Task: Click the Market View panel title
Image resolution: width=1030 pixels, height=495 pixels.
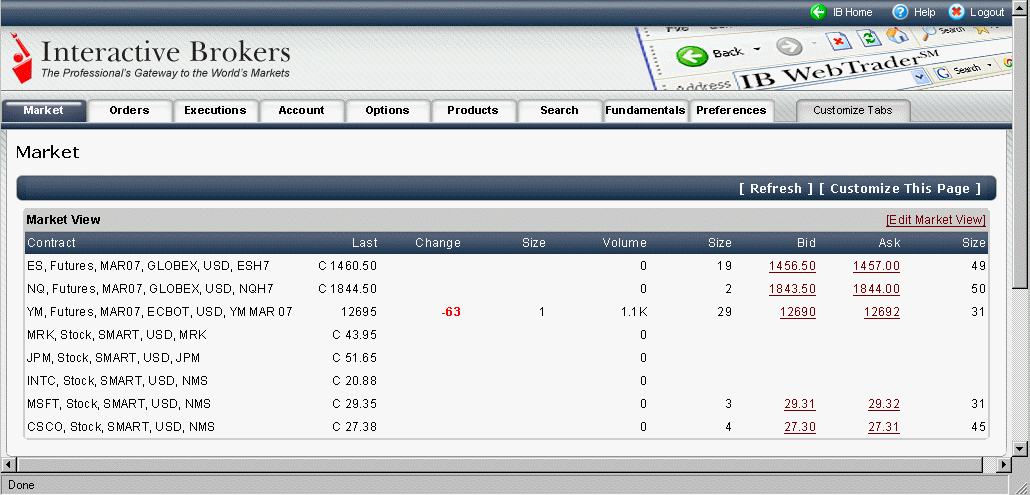Action: [64, 220]
